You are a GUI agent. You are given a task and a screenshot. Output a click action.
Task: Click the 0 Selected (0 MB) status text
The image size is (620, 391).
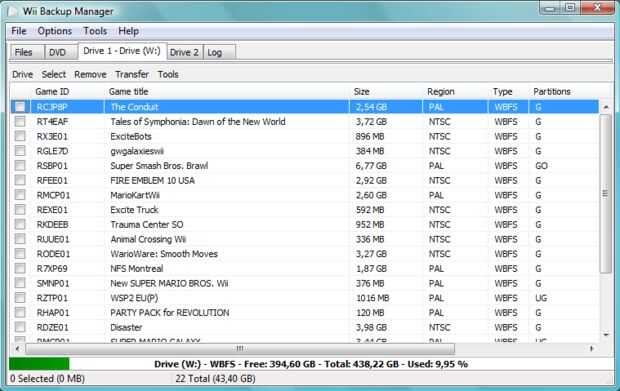click(47, 379)
